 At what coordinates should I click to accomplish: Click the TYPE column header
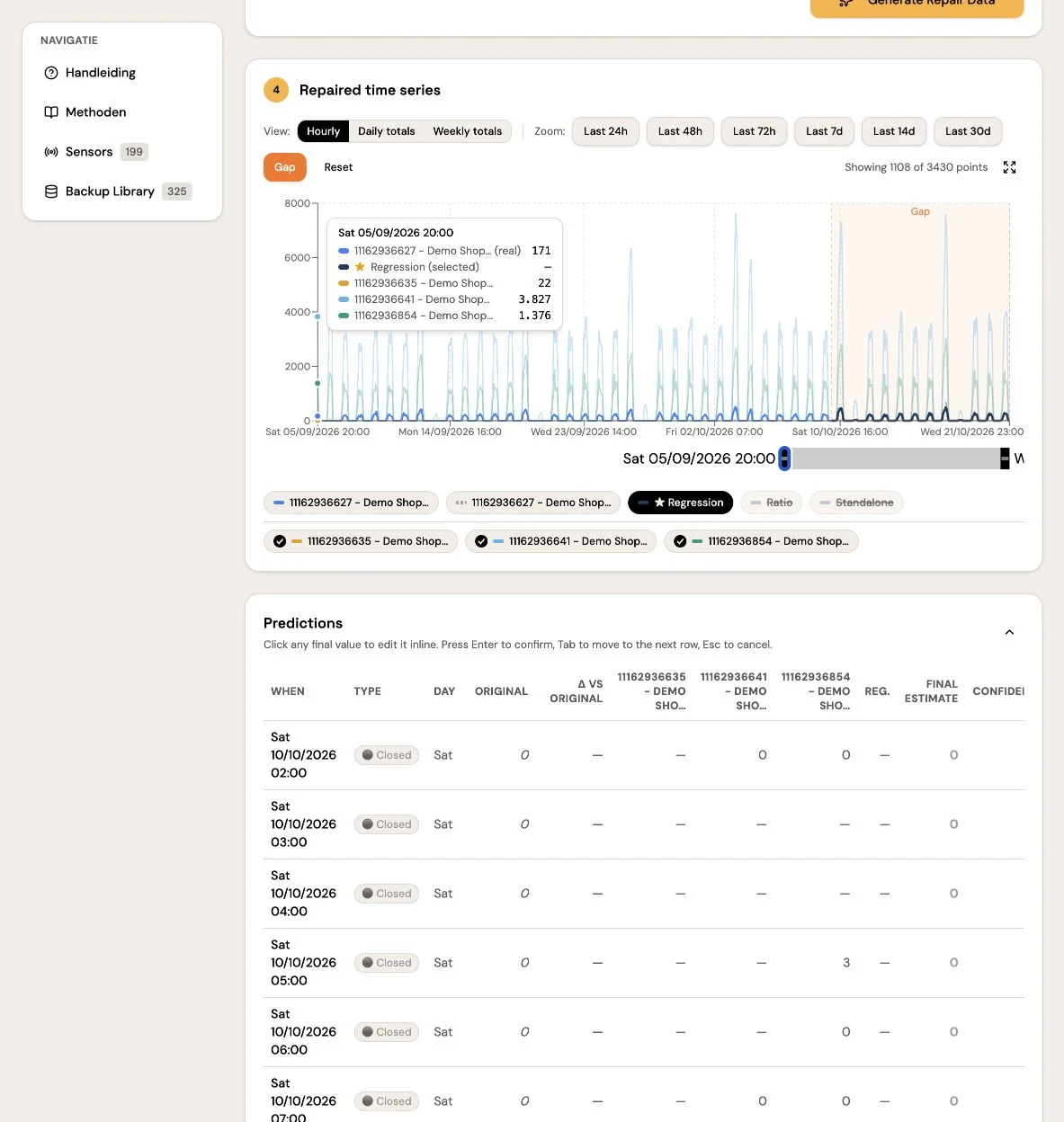click(367, 691)
